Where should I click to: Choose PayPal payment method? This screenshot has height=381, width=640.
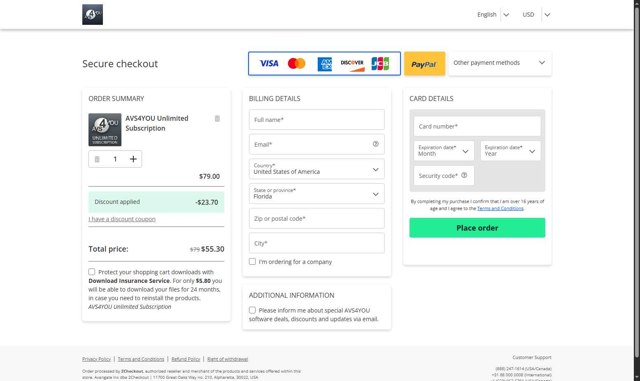tap(424, 64)
